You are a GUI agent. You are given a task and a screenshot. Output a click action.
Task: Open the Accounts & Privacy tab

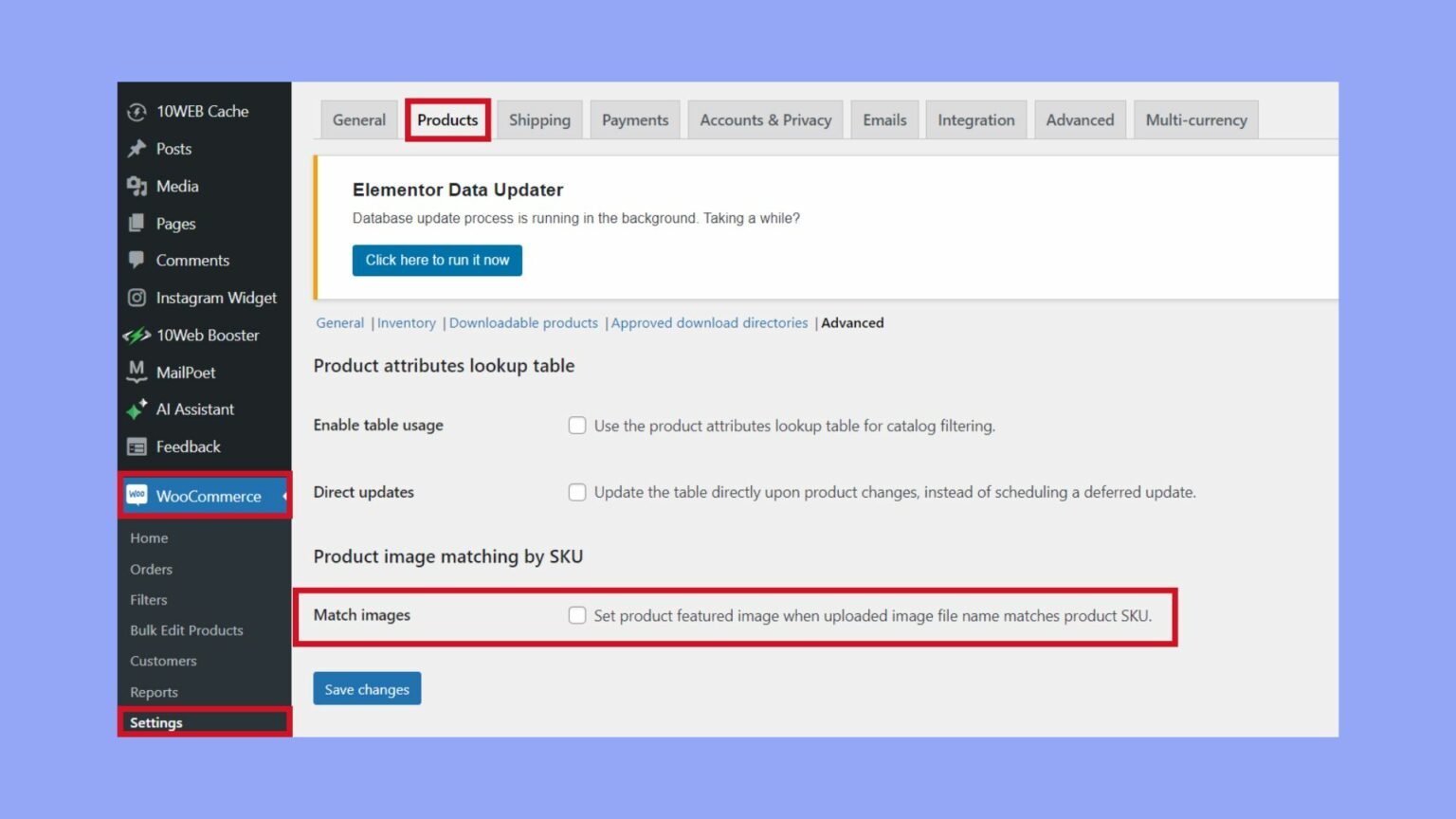click(x=765, y=119)
